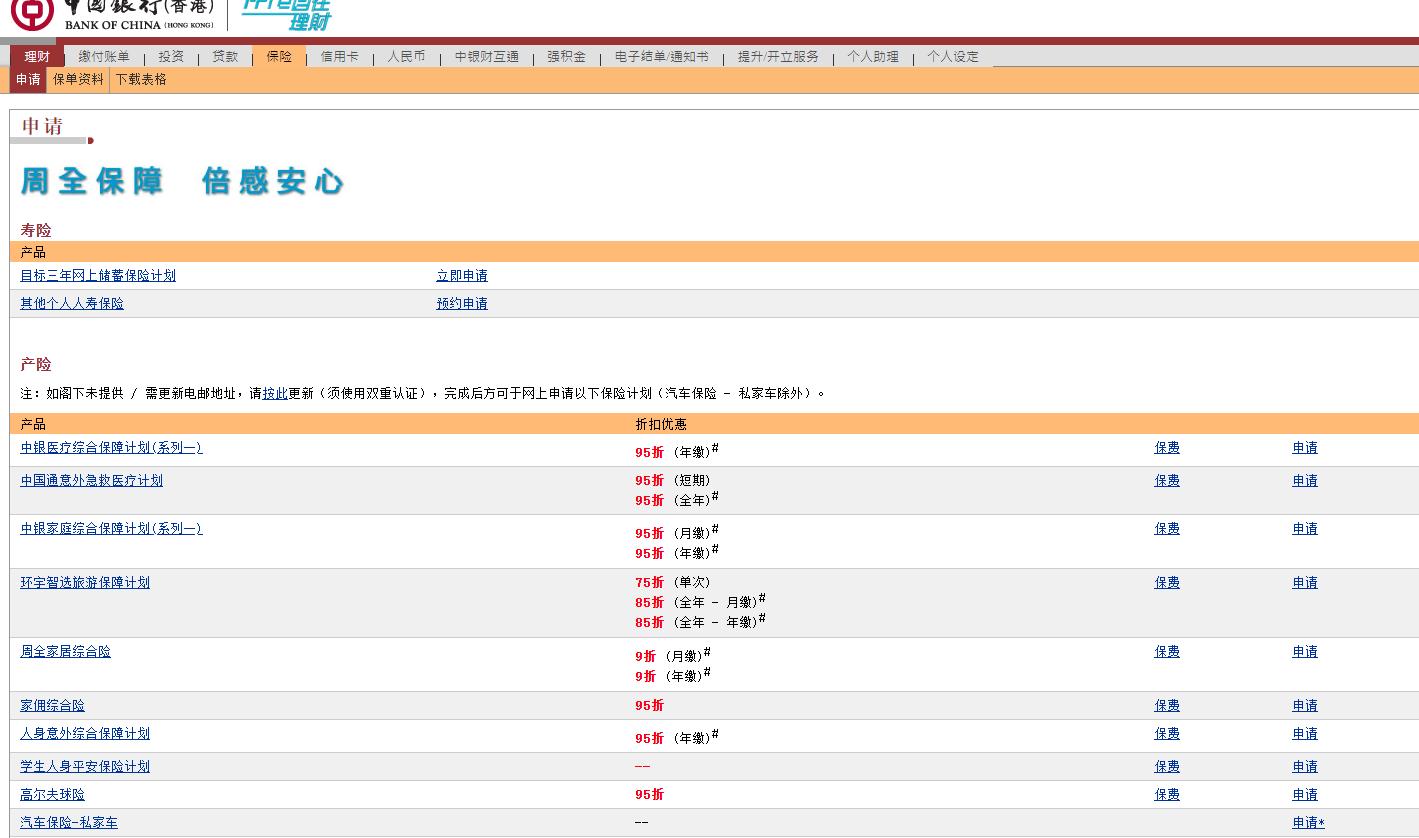View 保费 for 学生人身平安保险计划

1167,767
